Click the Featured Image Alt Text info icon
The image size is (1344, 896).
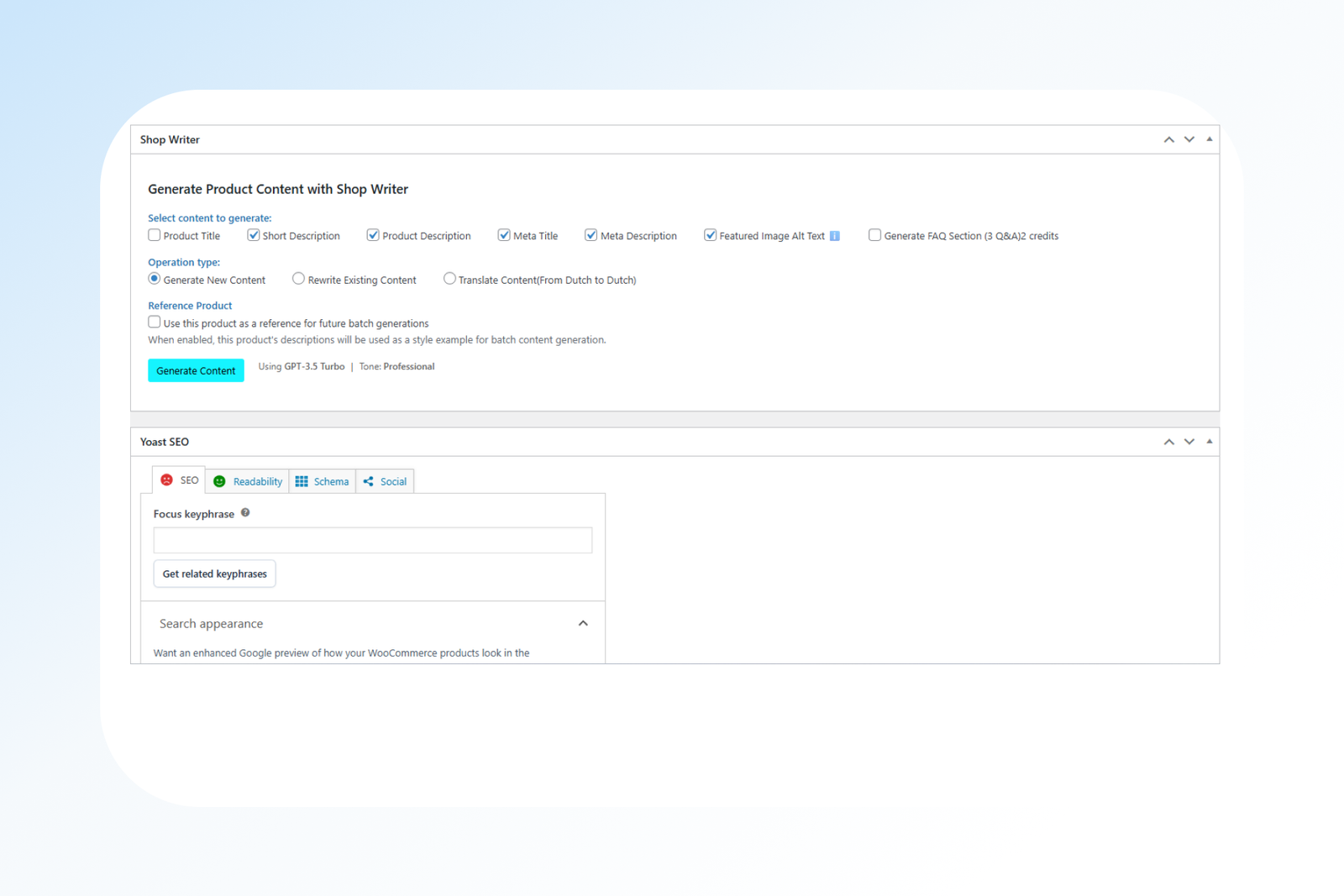(x=834, y=236)
